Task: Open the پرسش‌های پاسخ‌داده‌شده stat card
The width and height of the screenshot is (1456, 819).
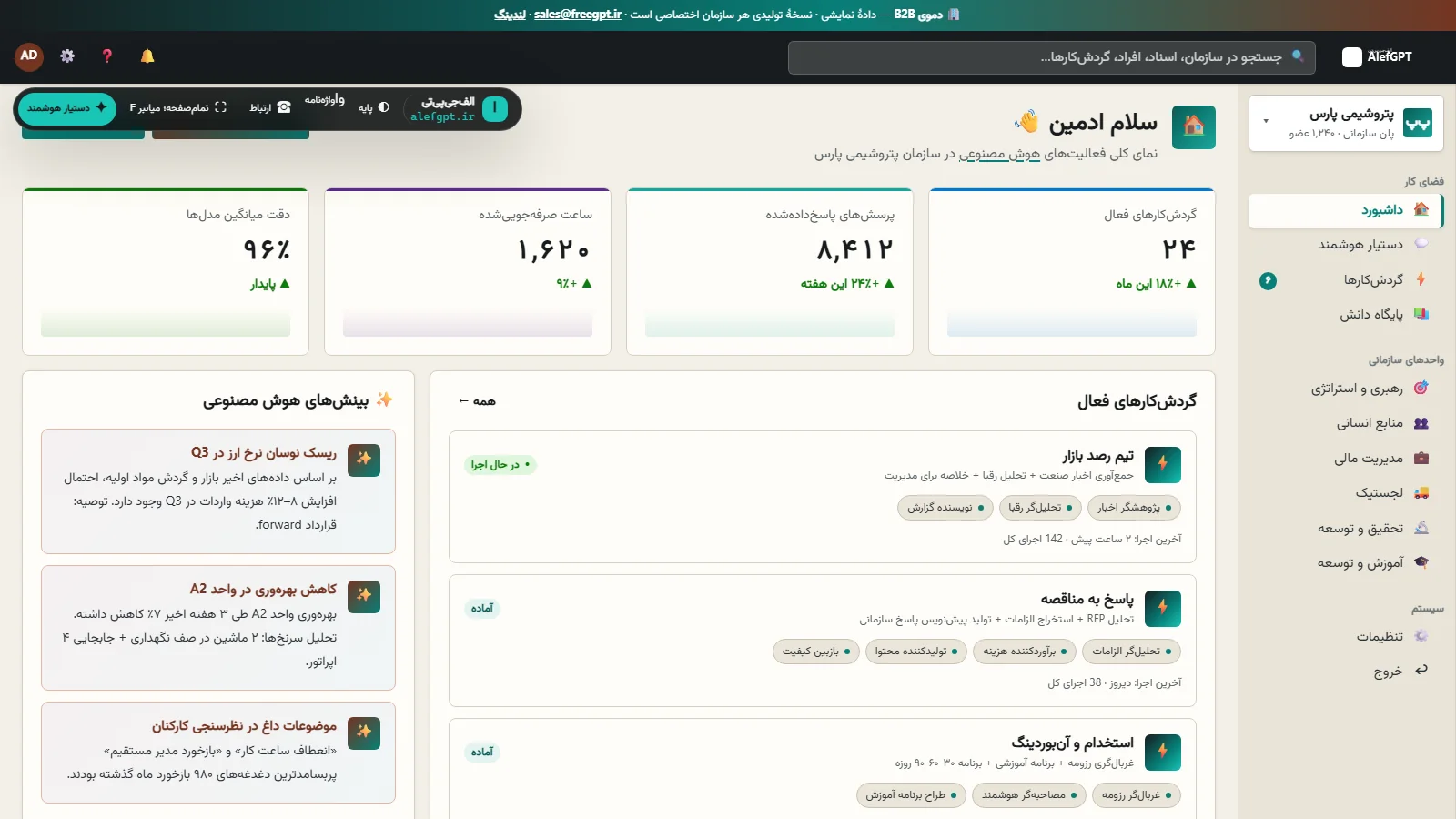Action: (x=770, y=272)
